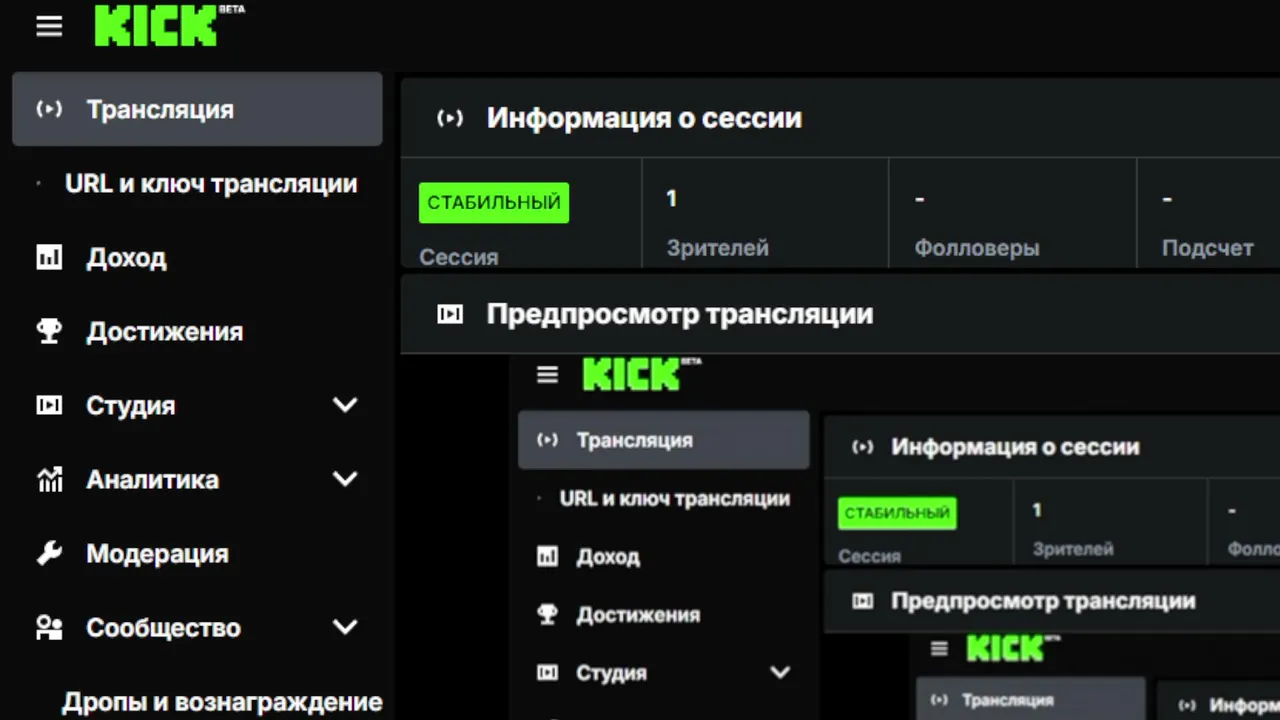Click the main Сессия label
The width and height of the screenshot is (1280, 720).
click(459, 257)
